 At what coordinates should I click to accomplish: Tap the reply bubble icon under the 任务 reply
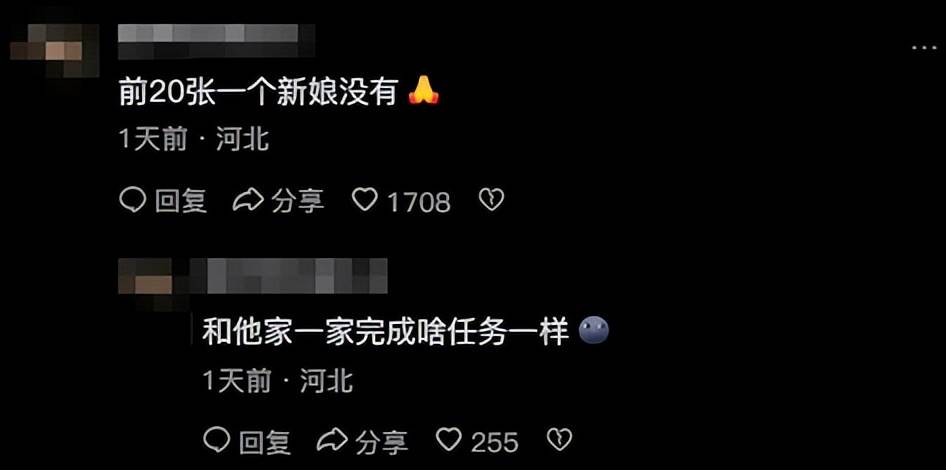click(216, 440)
